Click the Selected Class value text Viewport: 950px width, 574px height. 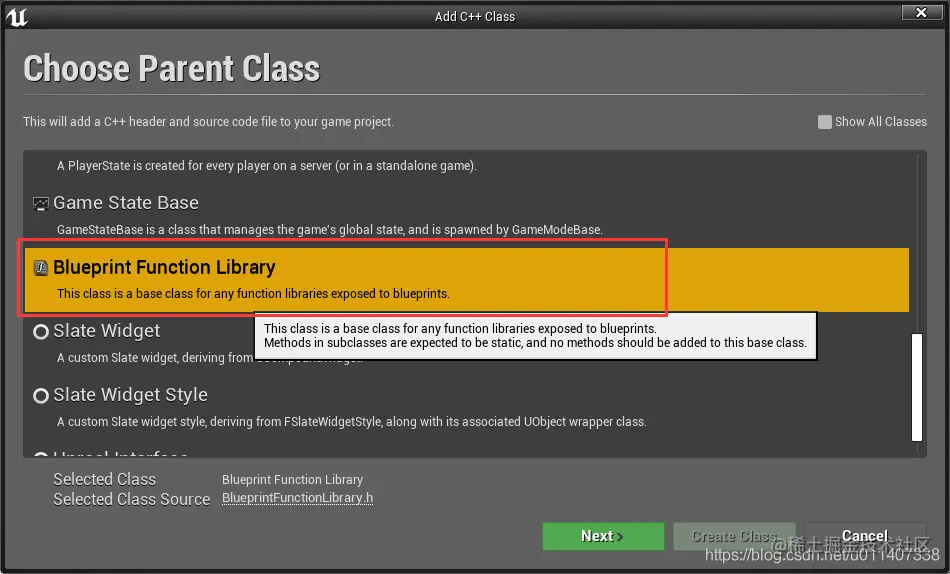292,479
